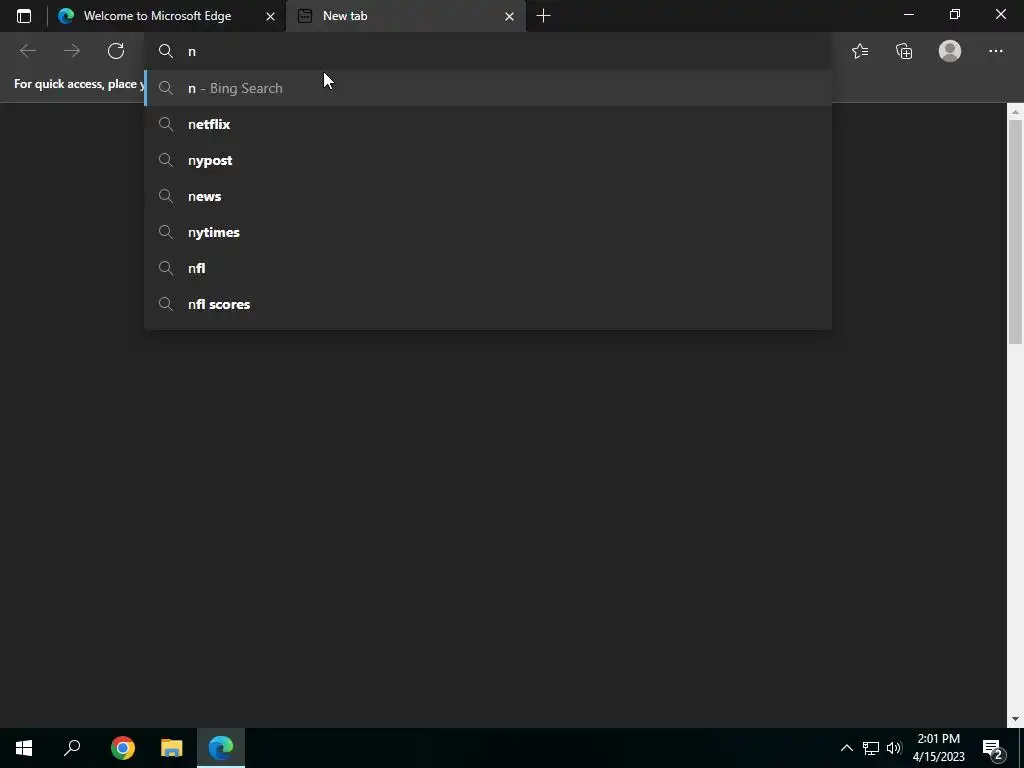The image size is (1024, 768).
Task: Open the profile avatar
Action: 950,51
